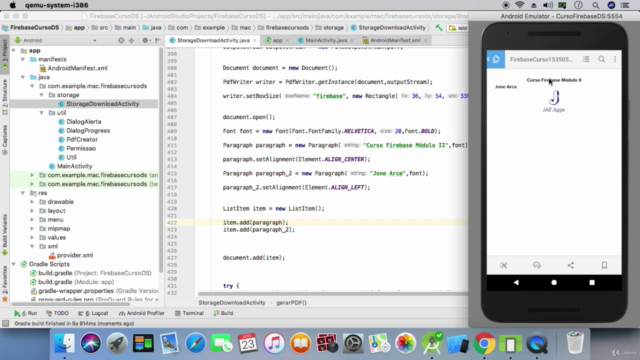Expand the drawable folder
640x360 pixels.
tap(32, 202)
